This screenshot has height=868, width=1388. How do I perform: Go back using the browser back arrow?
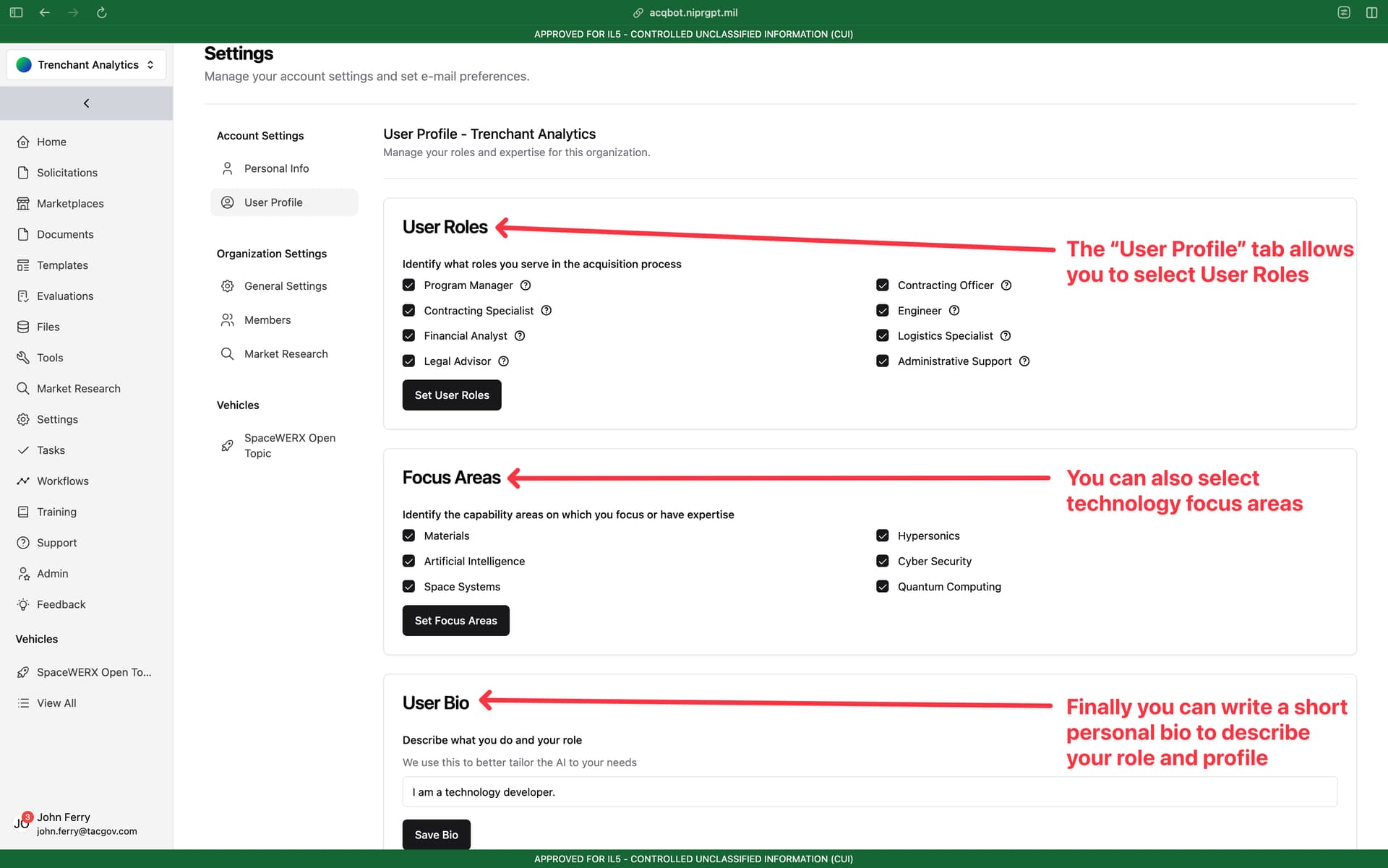coord(45,12)
